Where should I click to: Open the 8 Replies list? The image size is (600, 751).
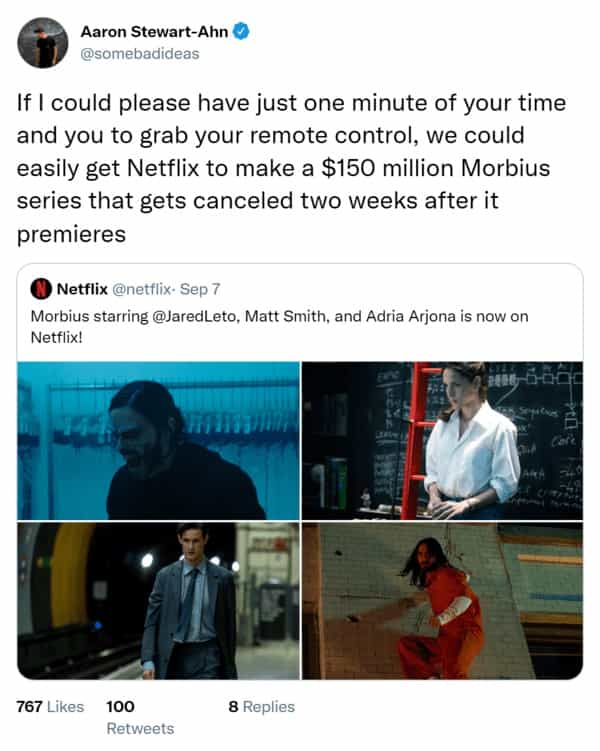click(x=261, y=706)
